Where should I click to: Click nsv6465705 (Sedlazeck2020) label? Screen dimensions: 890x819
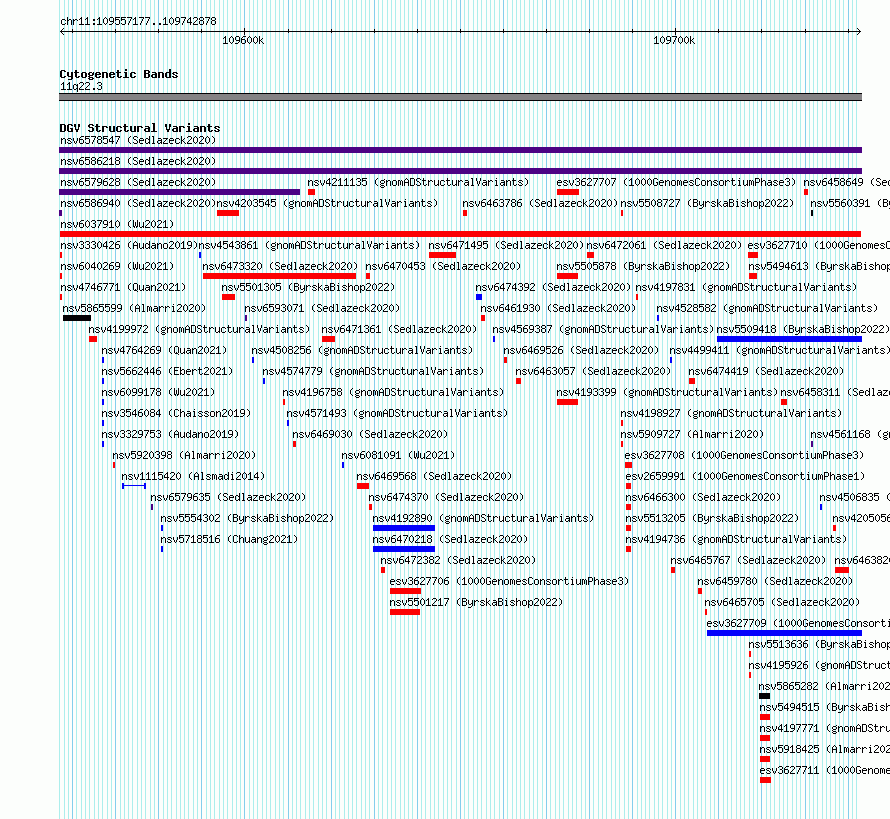(782, 602)
